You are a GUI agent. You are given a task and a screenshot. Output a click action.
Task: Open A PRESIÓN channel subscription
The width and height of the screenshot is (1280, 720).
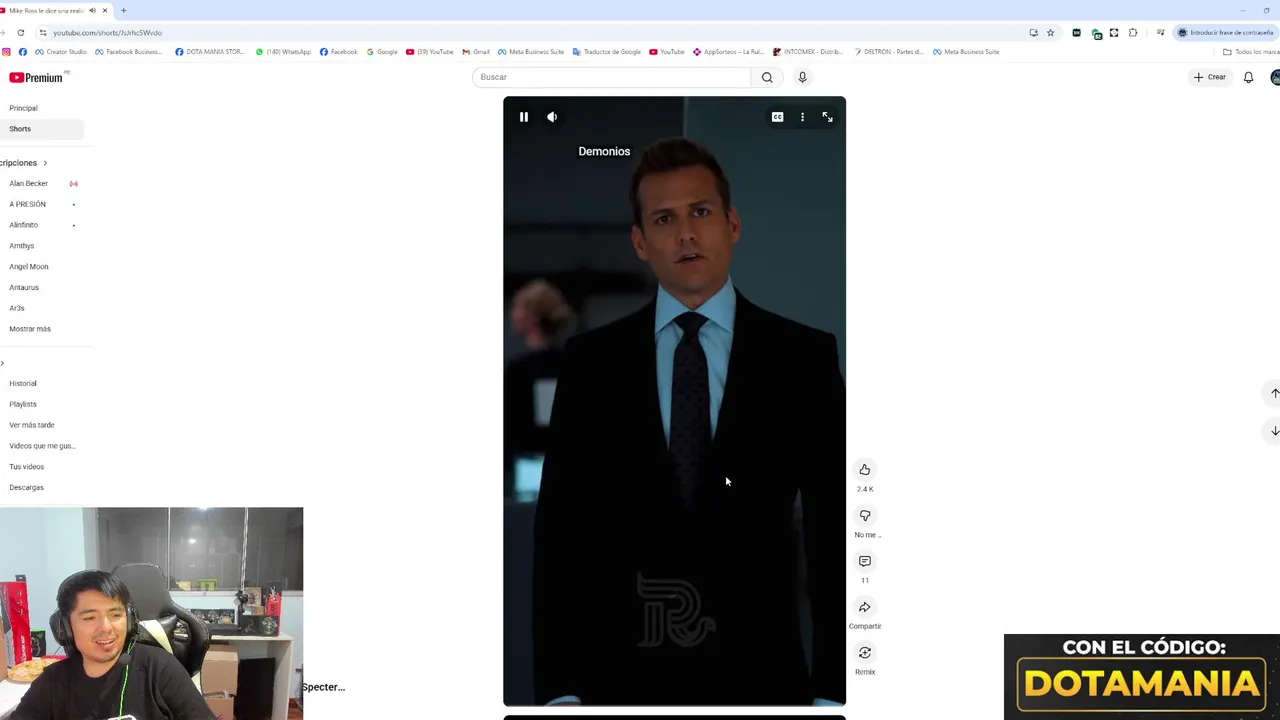pos(27,204)
